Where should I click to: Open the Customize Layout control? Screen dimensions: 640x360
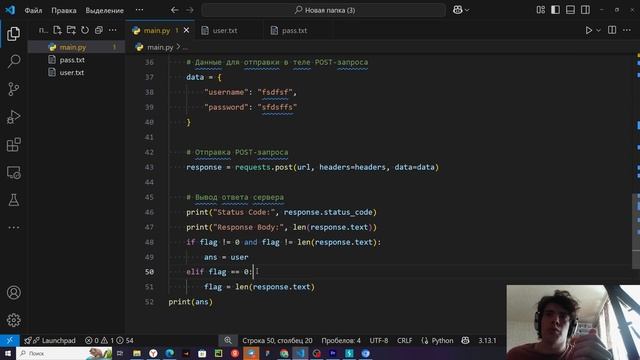[x=541, y=10]
